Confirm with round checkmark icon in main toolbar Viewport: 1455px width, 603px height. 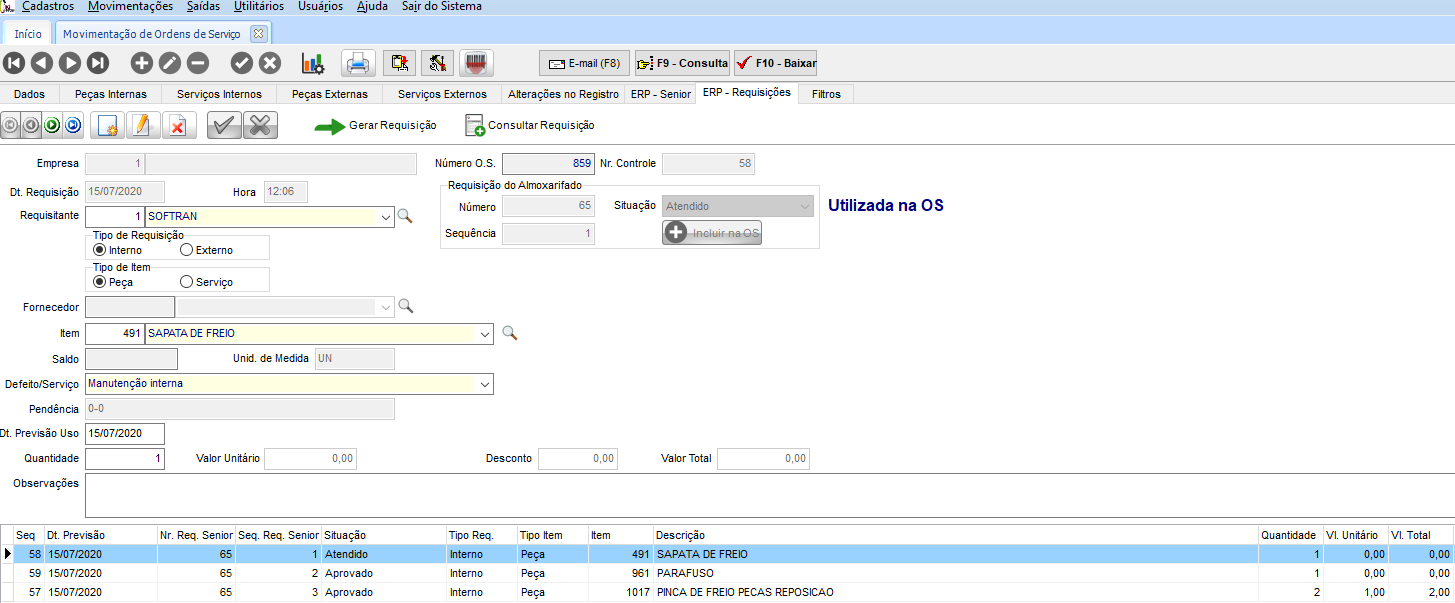pyautogui.click(x=242, y=63)
